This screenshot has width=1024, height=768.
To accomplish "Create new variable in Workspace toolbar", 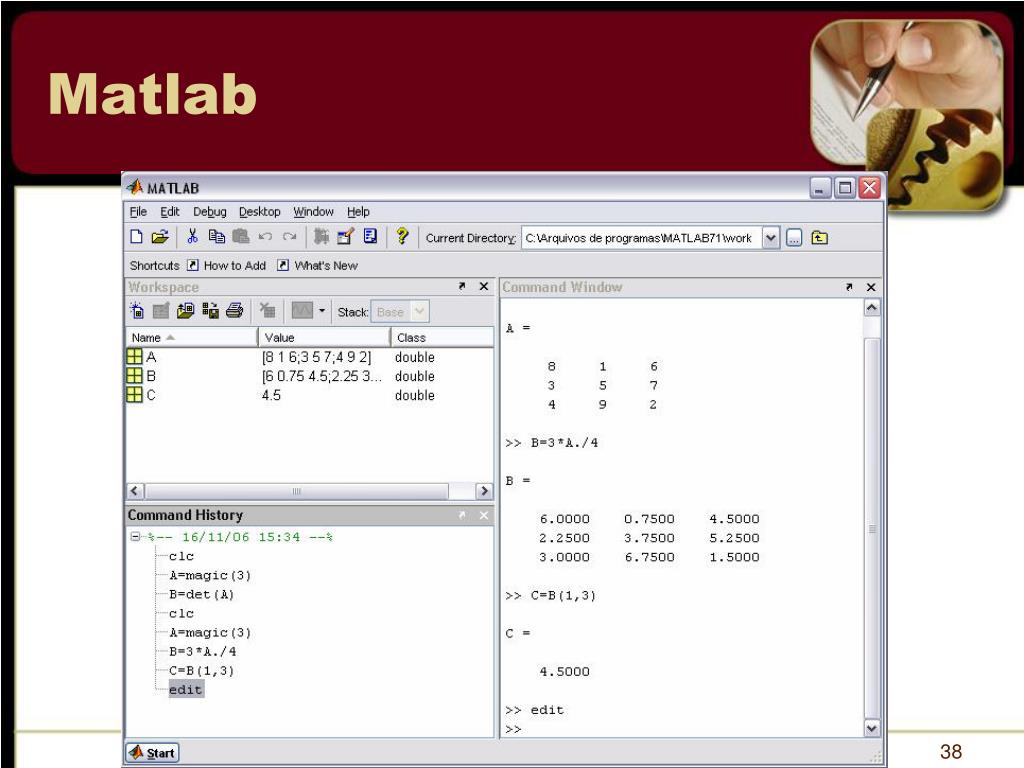I will pos(136,311).
